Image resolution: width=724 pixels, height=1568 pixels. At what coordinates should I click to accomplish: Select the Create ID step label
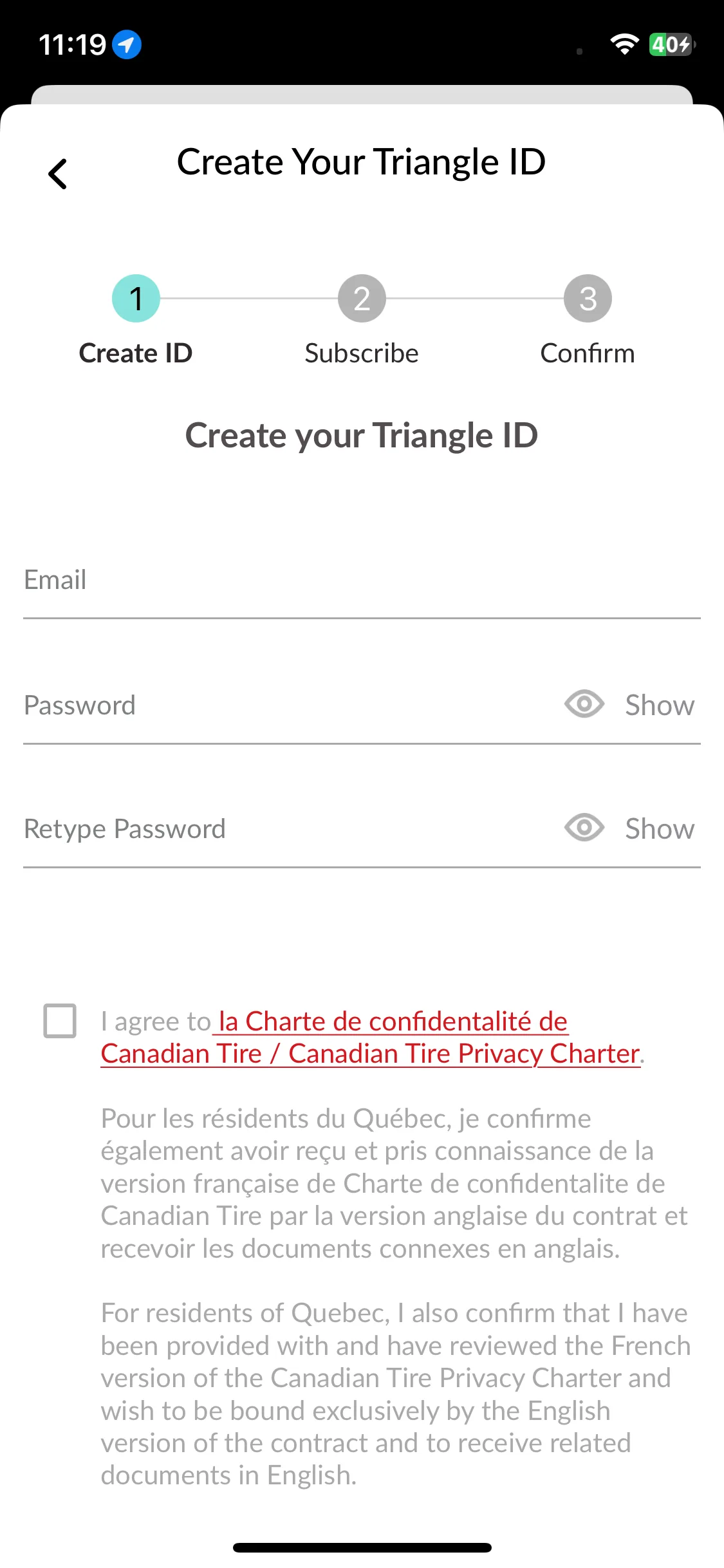coord(136,353)
